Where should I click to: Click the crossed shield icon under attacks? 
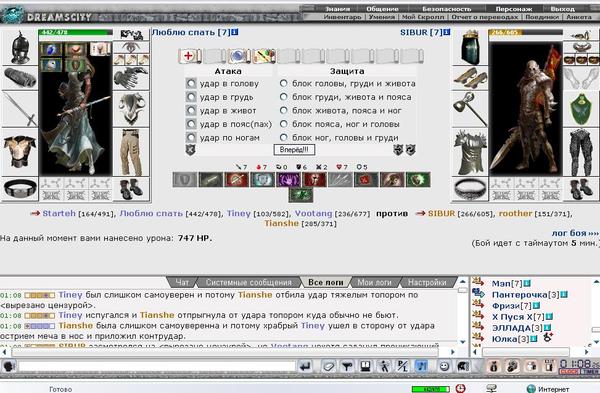[191, 150]
